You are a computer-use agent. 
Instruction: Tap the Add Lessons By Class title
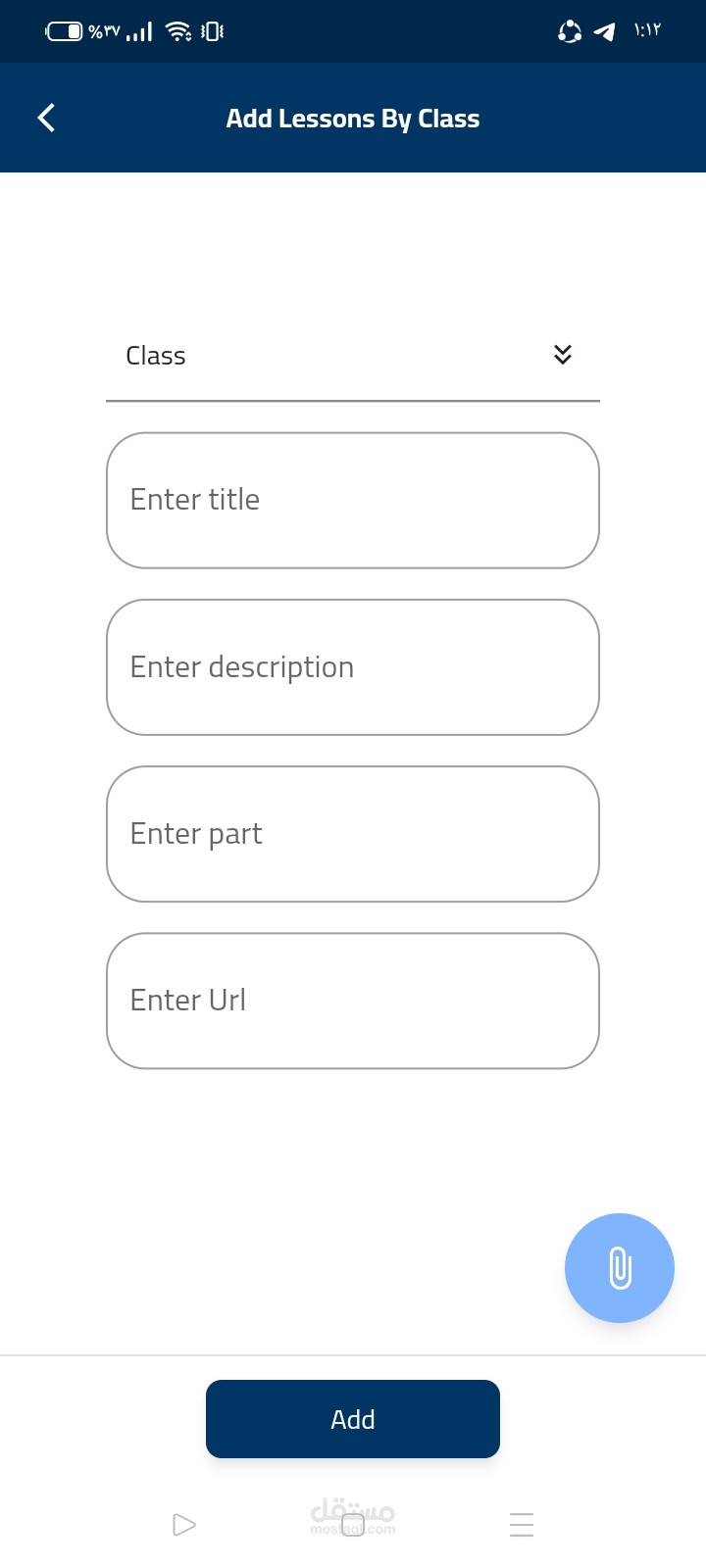coord(353,119)
